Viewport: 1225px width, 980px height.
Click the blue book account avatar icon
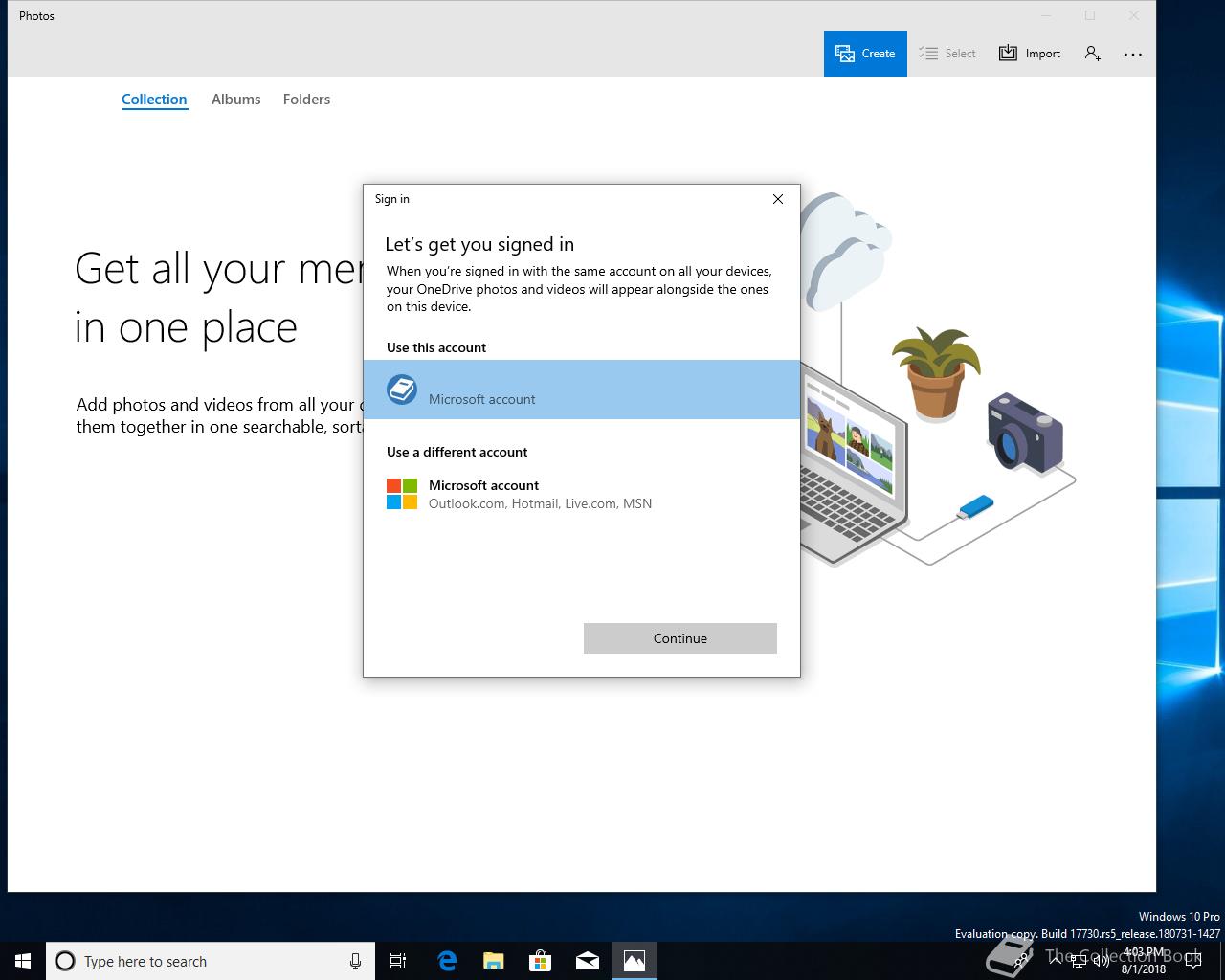pyautogui.click(x=402, y=390)
